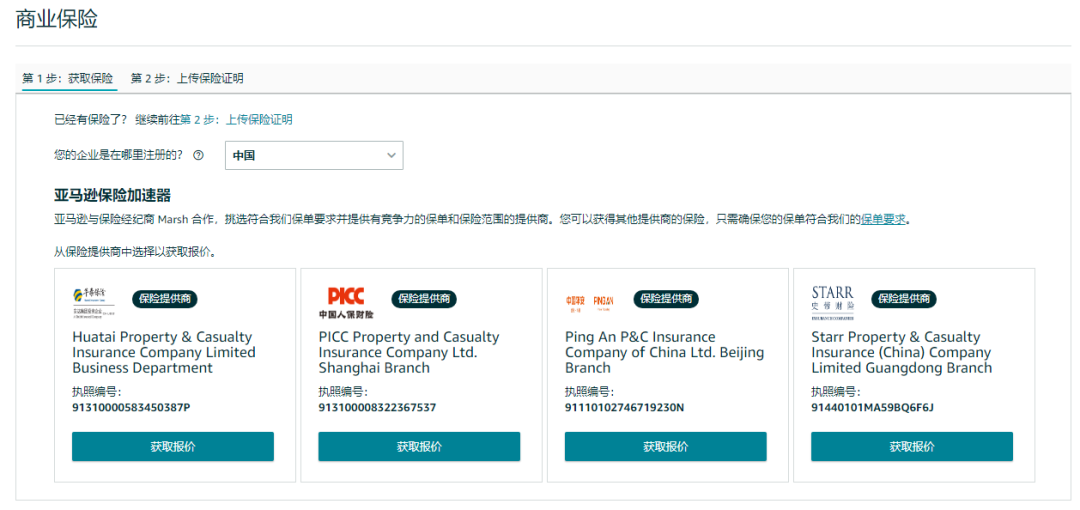The image size is (1080, 510).
Task: Click the Huatai insurance logo
Action: click(x=94, y=301)
